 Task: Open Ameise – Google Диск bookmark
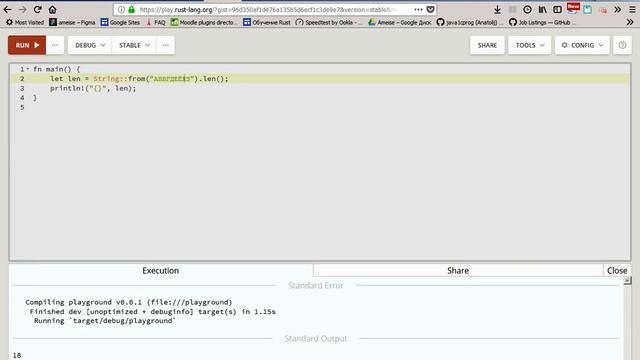pos(399,22)
